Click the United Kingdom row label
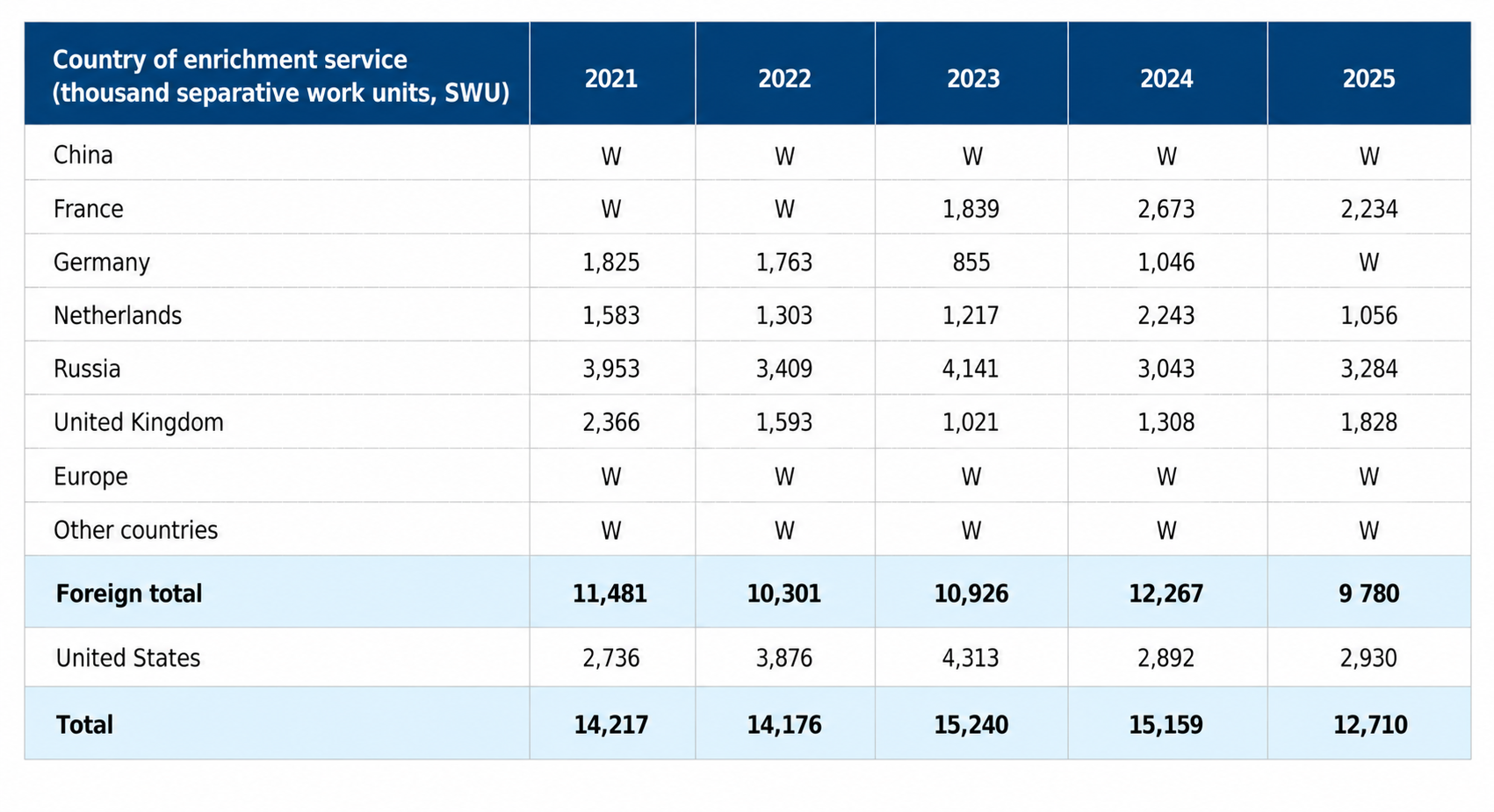 pos(139,422)
